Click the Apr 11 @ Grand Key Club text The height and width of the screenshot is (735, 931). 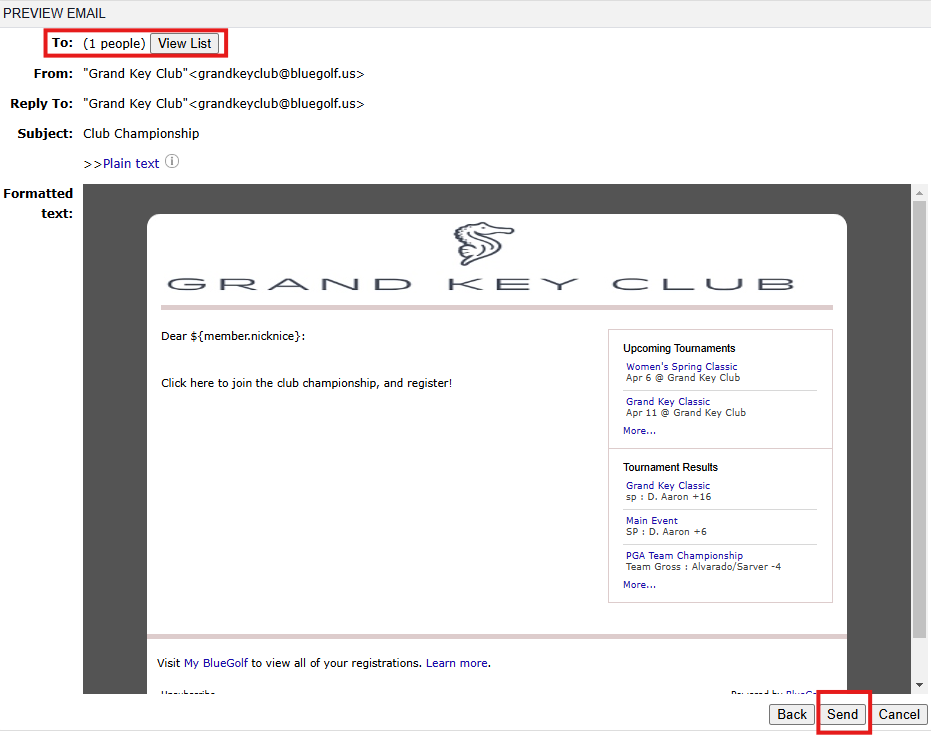(x=686, y=413)
